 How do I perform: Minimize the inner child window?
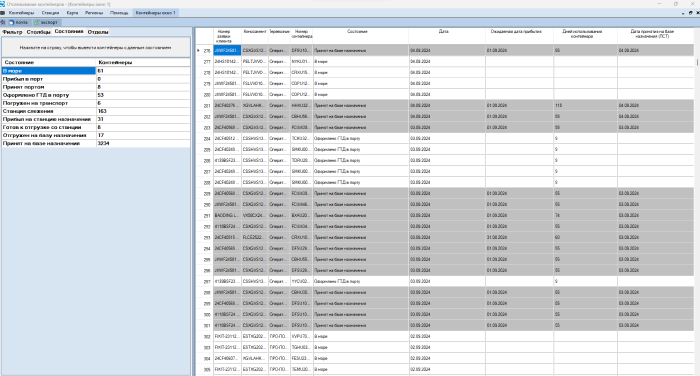coord(683,13)
